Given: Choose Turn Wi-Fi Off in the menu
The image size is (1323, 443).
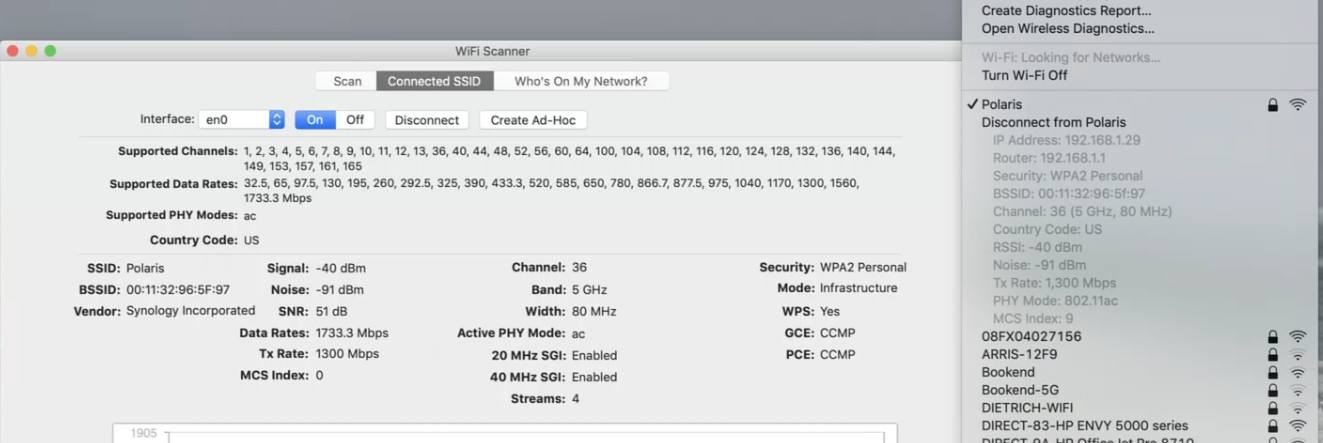Looking at the screenshot, I should click(x=1024, y=75).
